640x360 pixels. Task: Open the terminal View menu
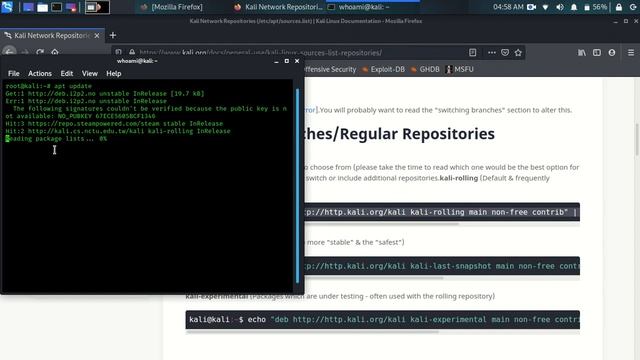[89, 73]
